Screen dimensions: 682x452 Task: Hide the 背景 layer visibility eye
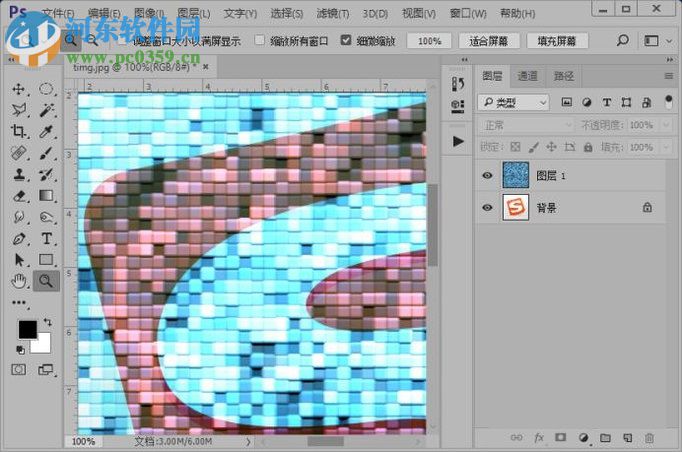pyautogui.click(x=487, y=208)
